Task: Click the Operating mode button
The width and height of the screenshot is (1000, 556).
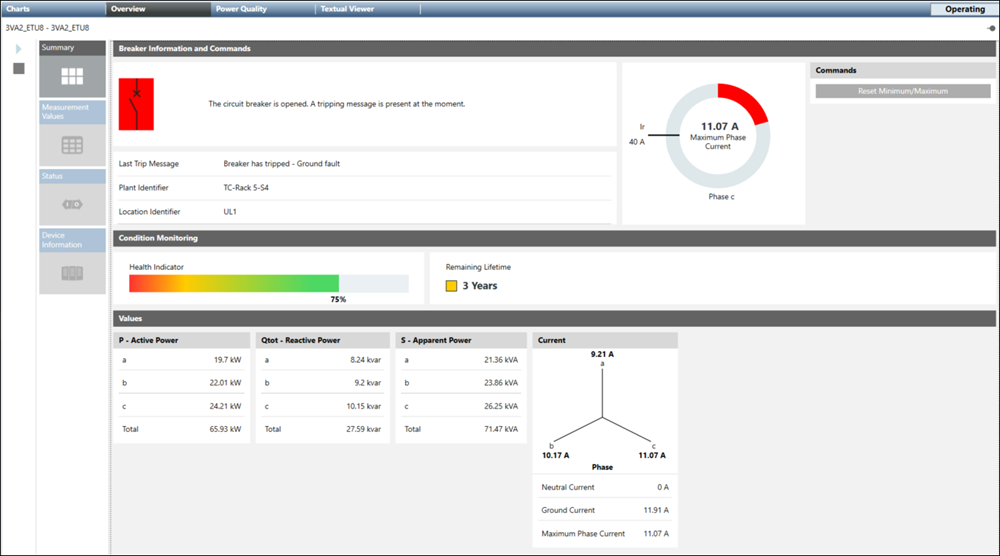Action: point(964,9)
